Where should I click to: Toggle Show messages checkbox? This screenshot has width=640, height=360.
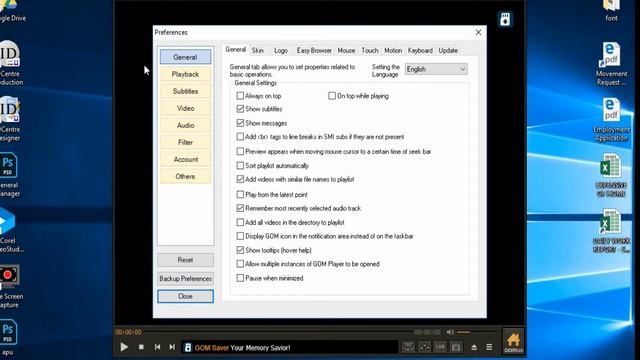click(x=240, y=123)
